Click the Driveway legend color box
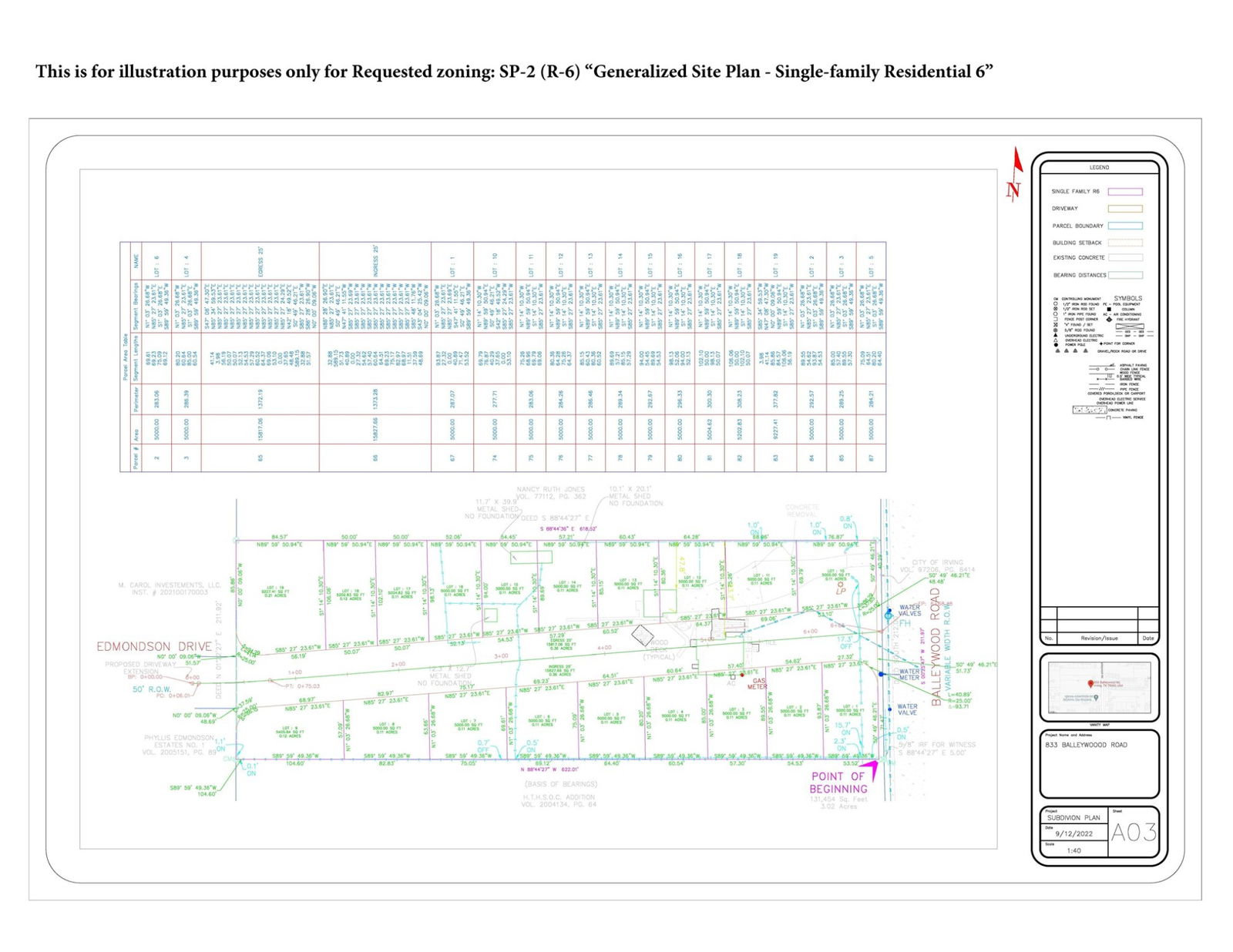This screenshot has width=1233, height=952. [x=1125, y=209]
